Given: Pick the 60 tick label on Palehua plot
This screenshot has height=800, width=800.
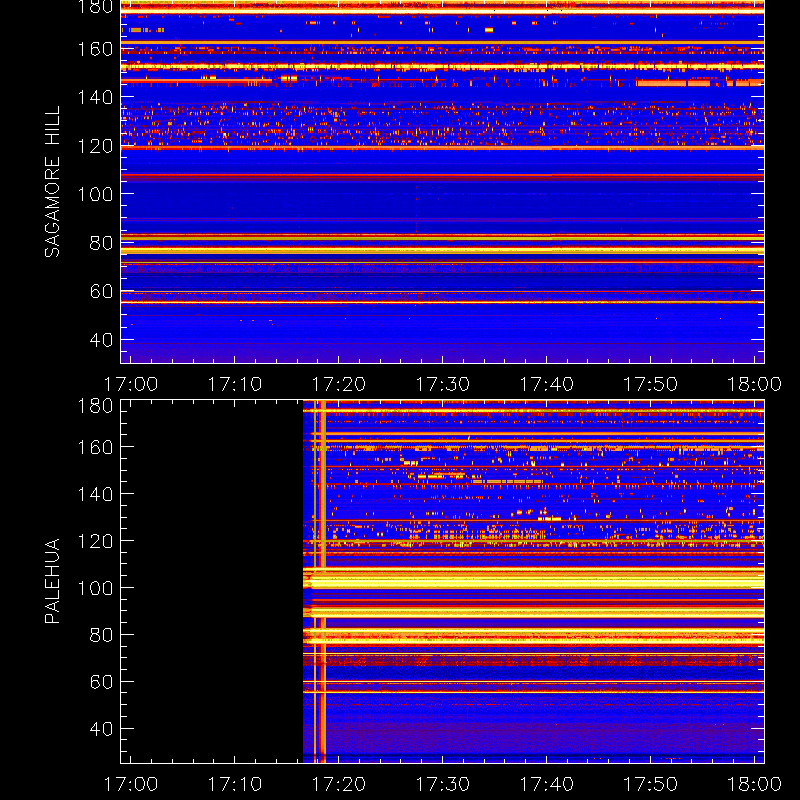Looking at the screenshot, I should coord(101,682).
